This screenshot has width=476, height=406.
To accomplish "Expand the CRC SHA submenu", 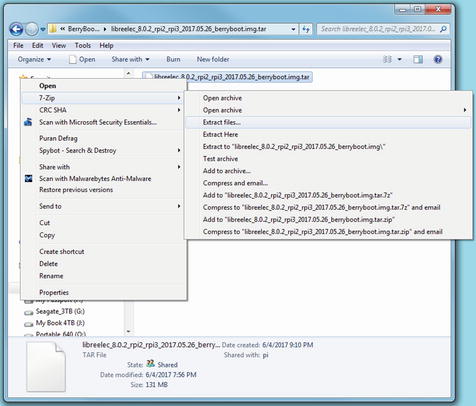I will (104, 110).
